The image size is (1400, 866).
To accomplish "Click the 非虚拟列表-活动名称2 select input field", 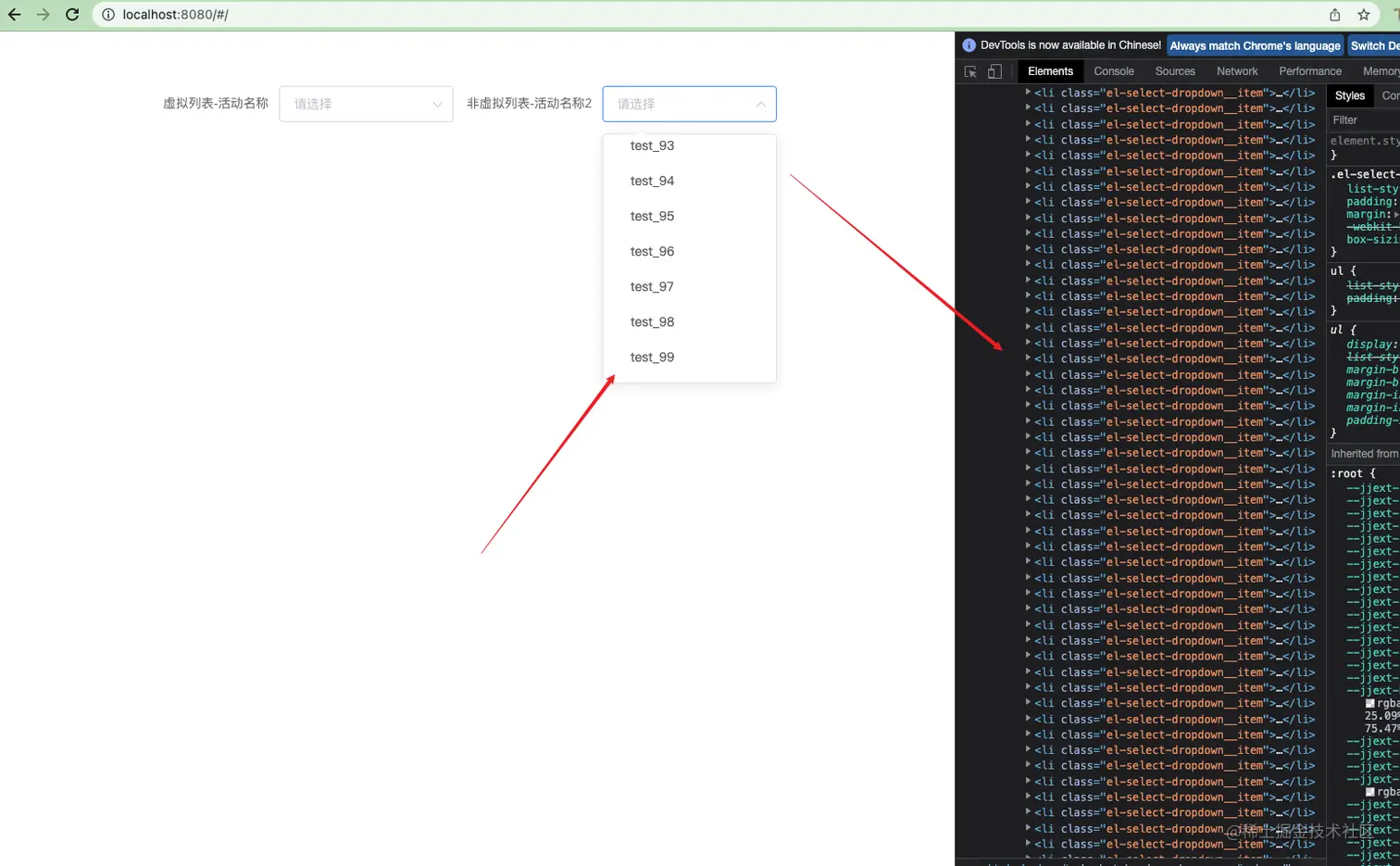I will pyautogui.click(x=689, y=104).
